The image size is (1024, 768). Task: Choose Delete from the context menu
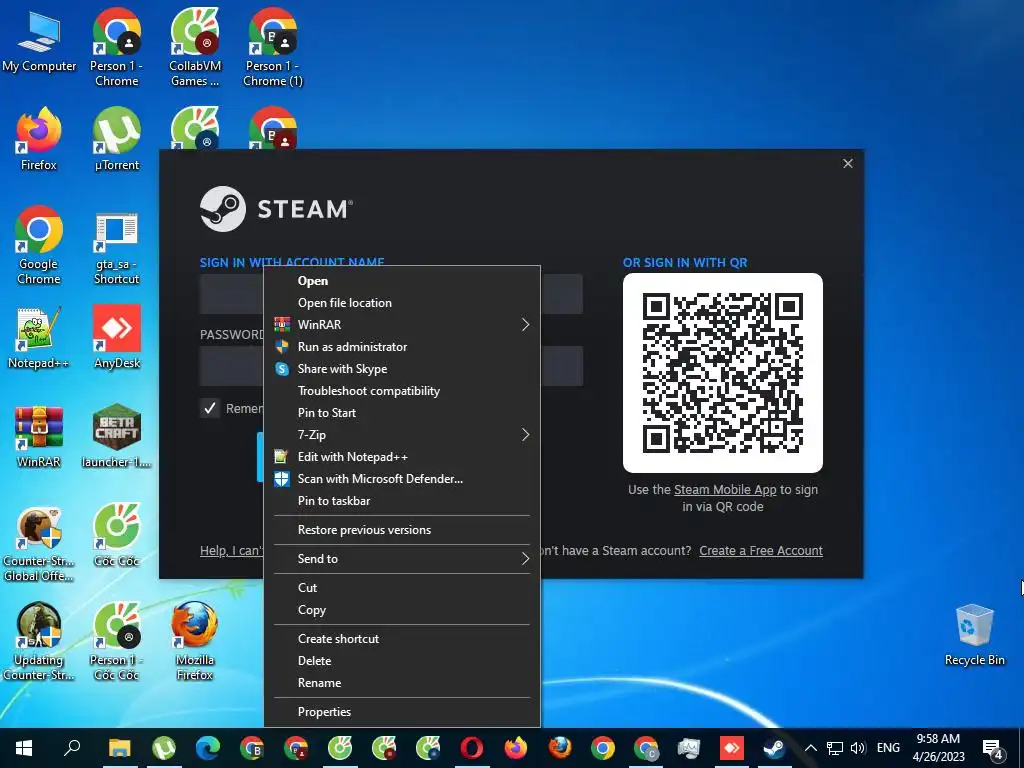402,661
